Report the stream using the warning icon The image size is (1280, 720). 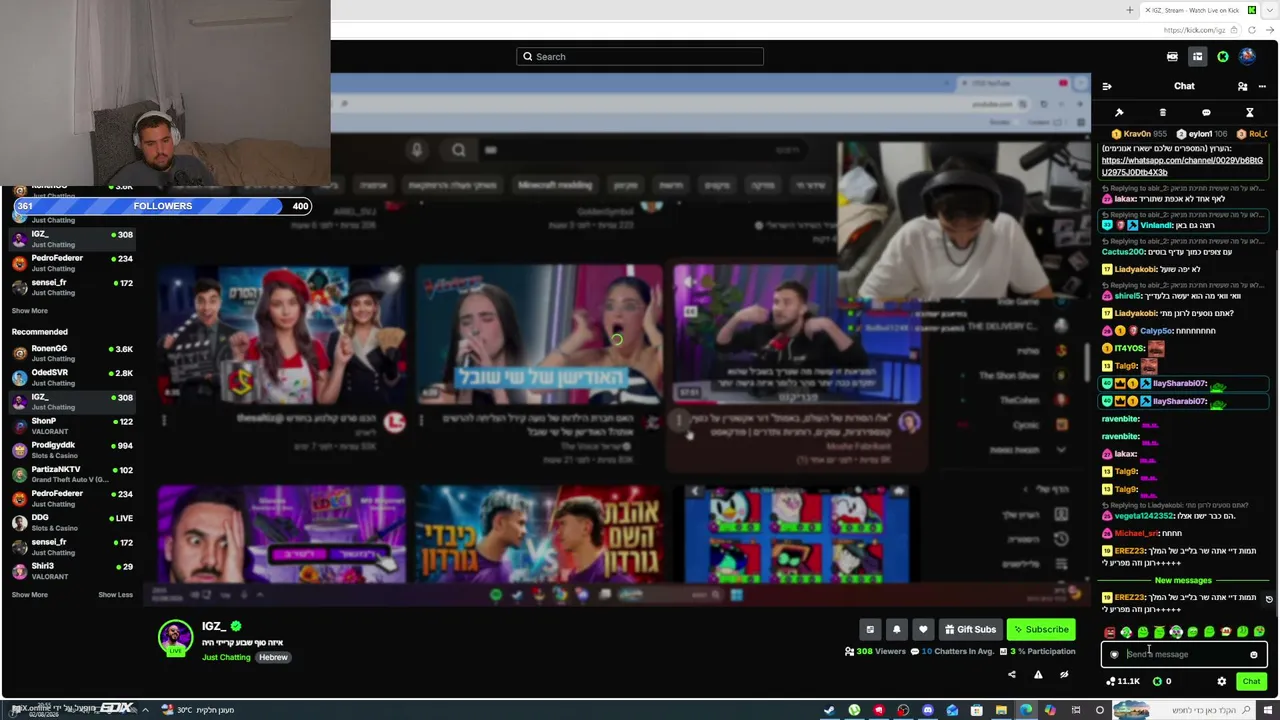tap(1038, 675)
